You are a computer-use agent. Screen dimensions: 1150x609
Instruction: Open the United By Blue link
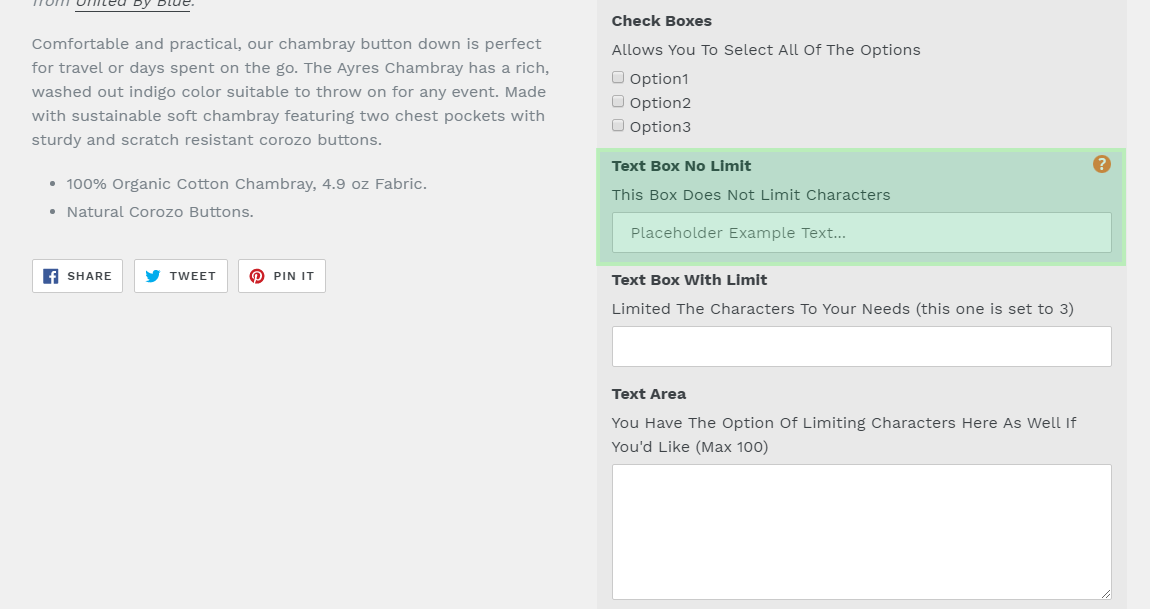click(x=133, y=4)
